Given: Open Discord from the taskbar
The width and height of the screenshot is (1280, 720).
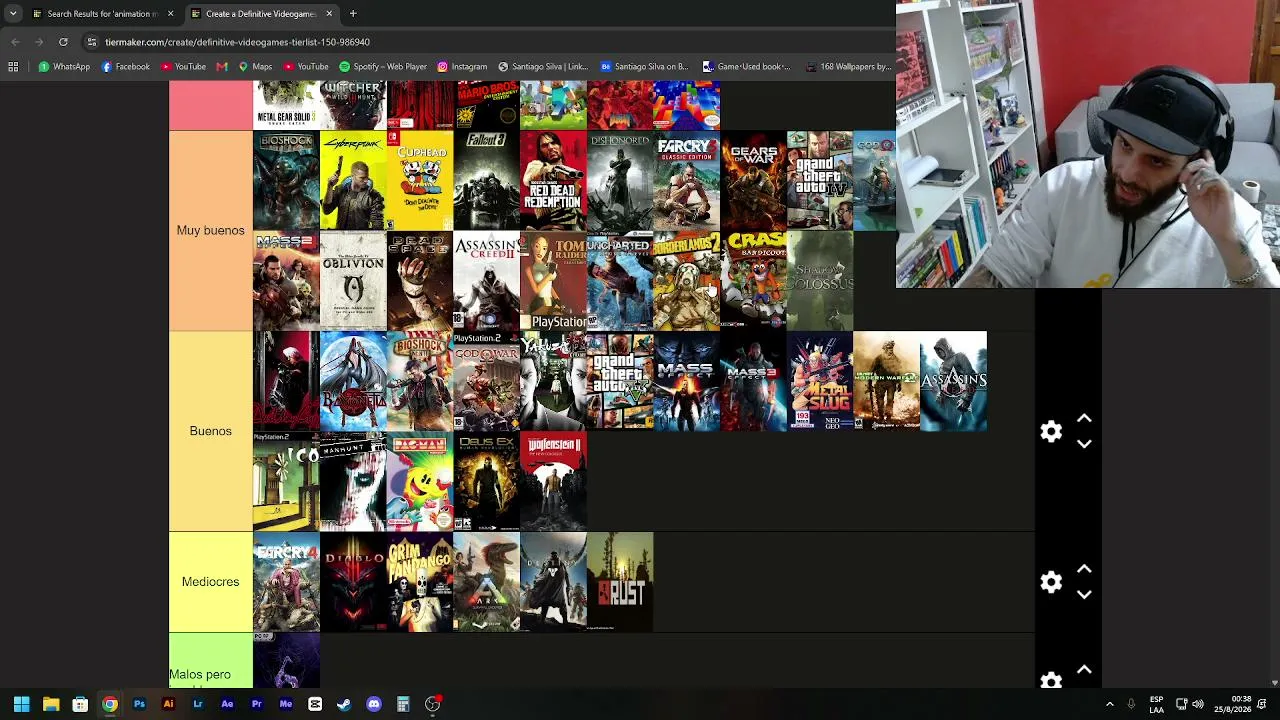Looking at the screenshot, I should point(374,704).
